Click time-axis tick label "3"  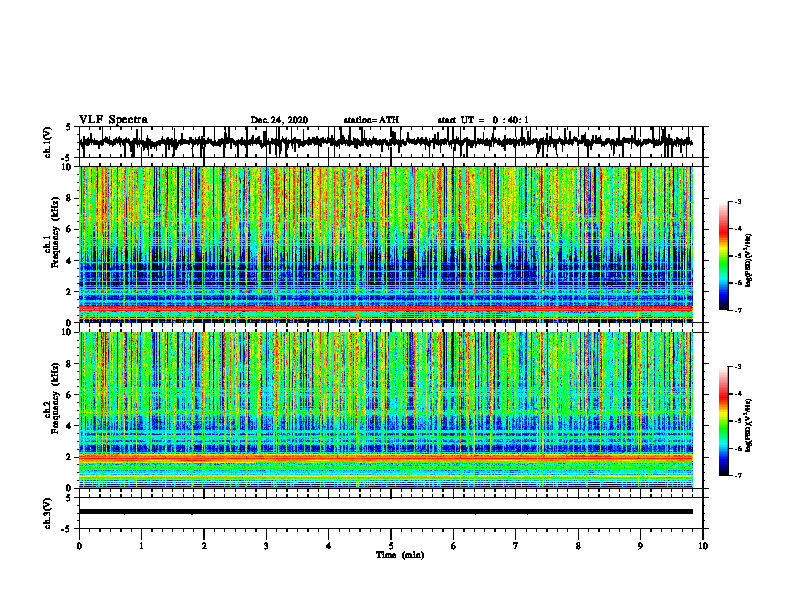pos(266,546)
